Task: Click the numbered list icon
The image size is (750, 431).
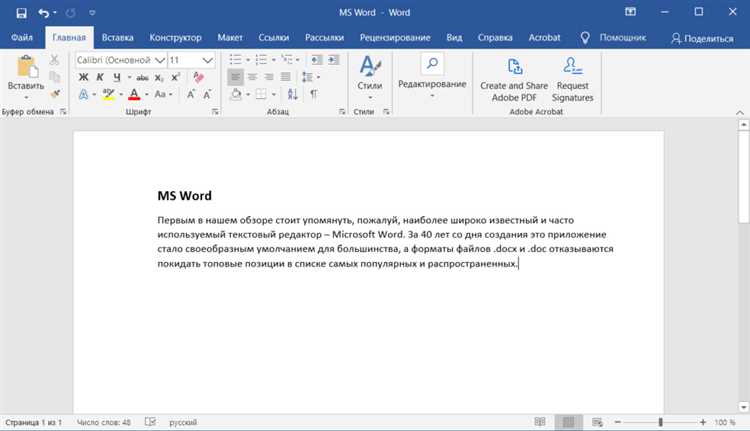Action: coord(261,60)
